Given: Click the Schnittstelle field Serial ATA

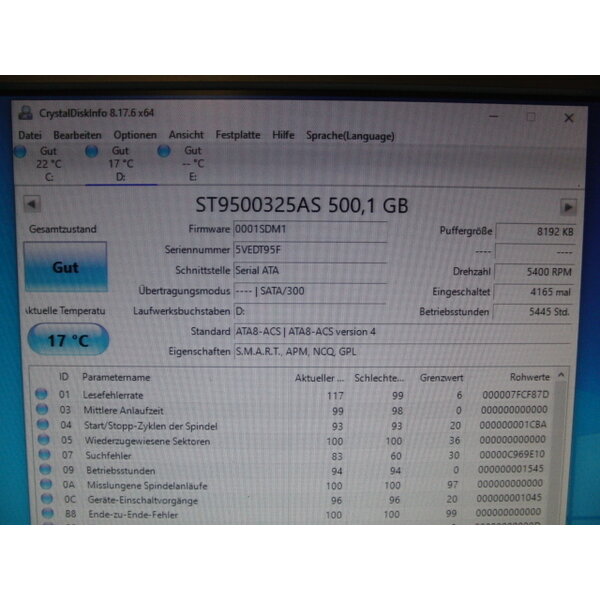Looking at the screenshot, I should pyautogui.click(x=310, y=271).
